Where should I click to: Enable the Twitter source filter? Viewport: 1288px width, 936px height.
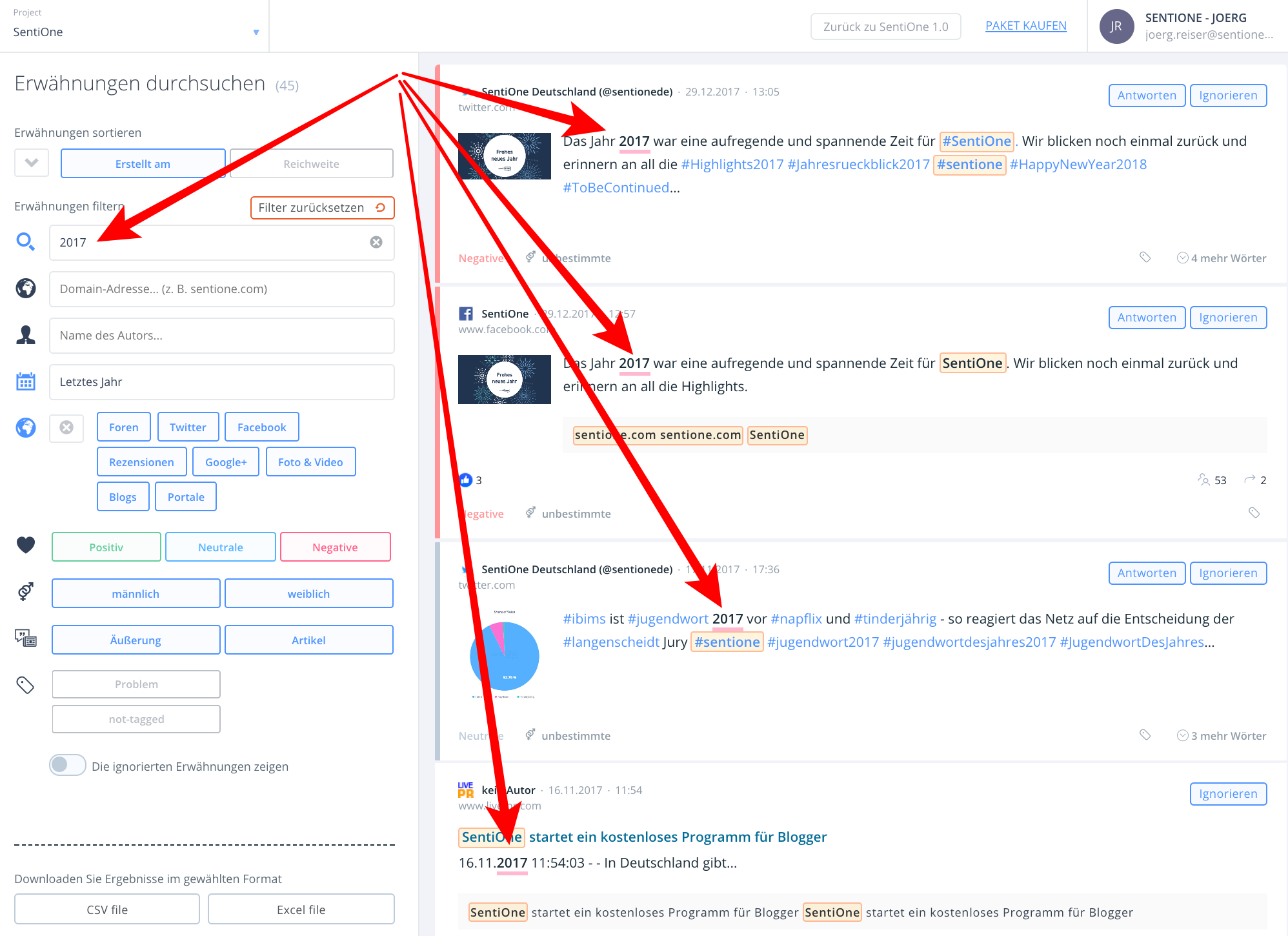point(188,427)
